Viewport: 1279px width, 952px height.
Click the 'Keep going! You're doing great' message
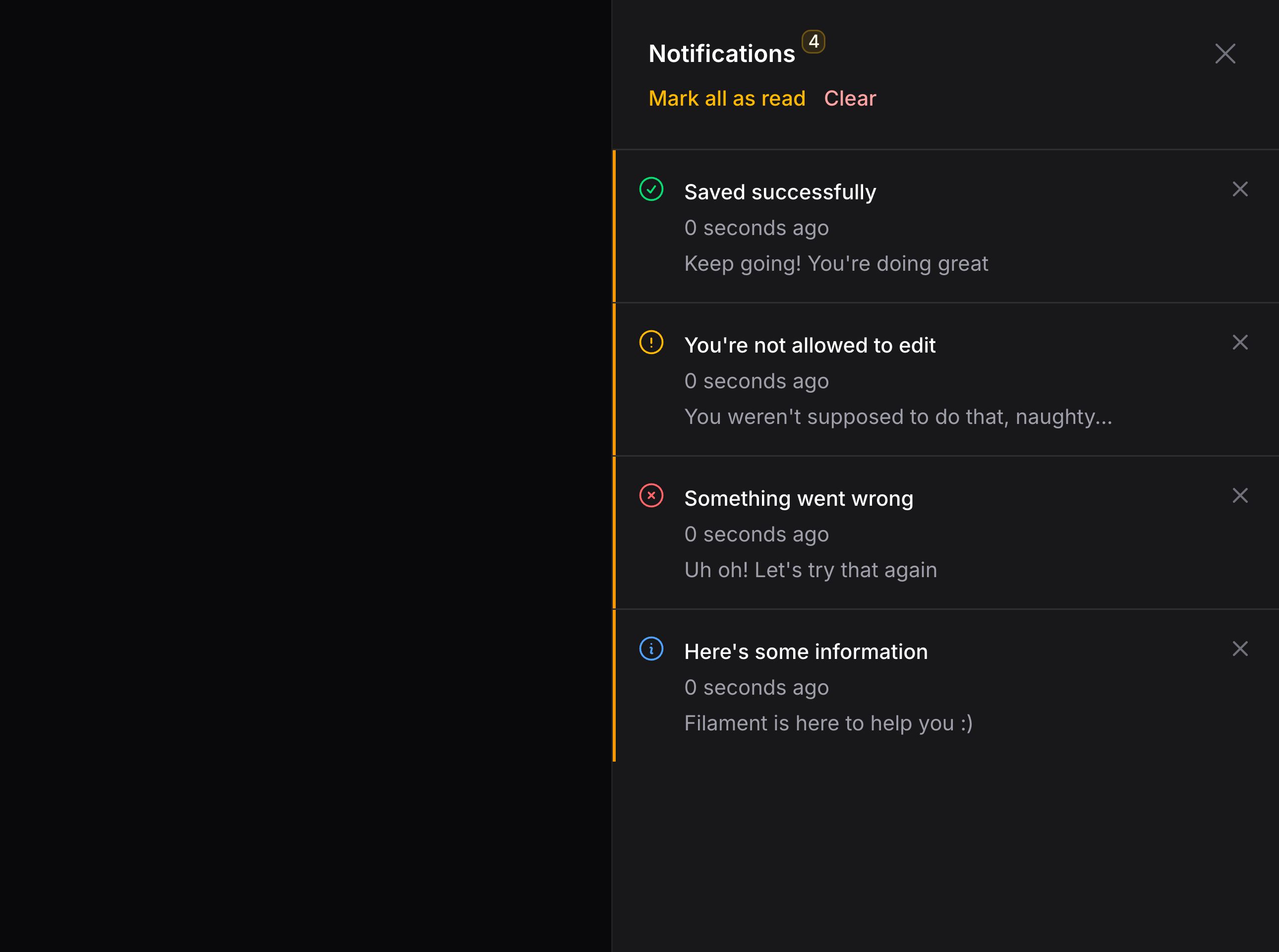coord(836,263)
